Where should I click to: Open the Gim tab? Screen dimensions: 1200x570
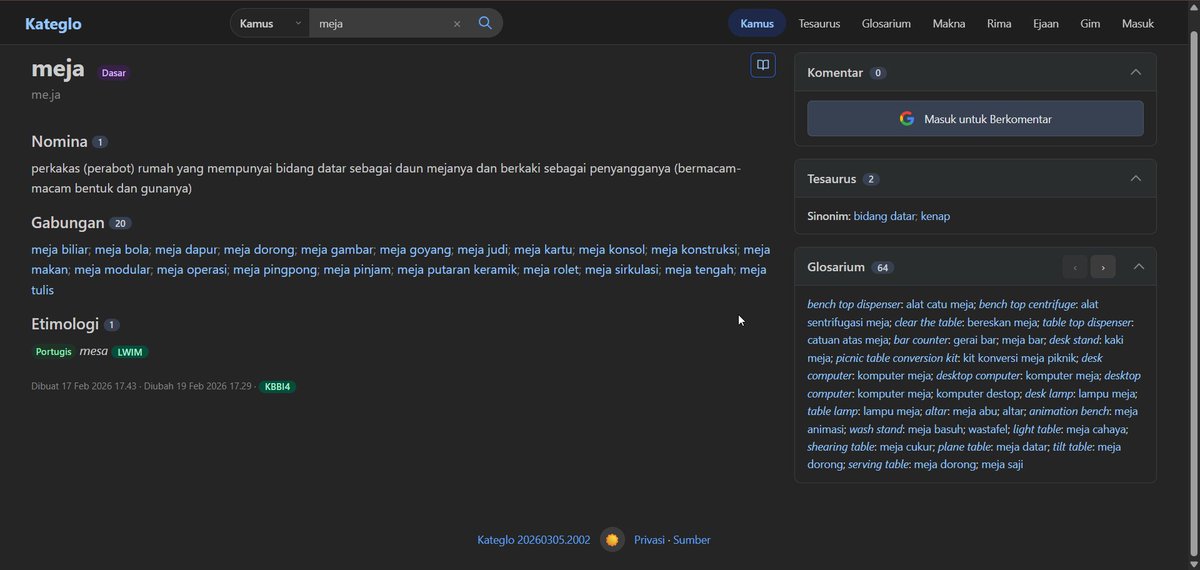pos(1090,23)
